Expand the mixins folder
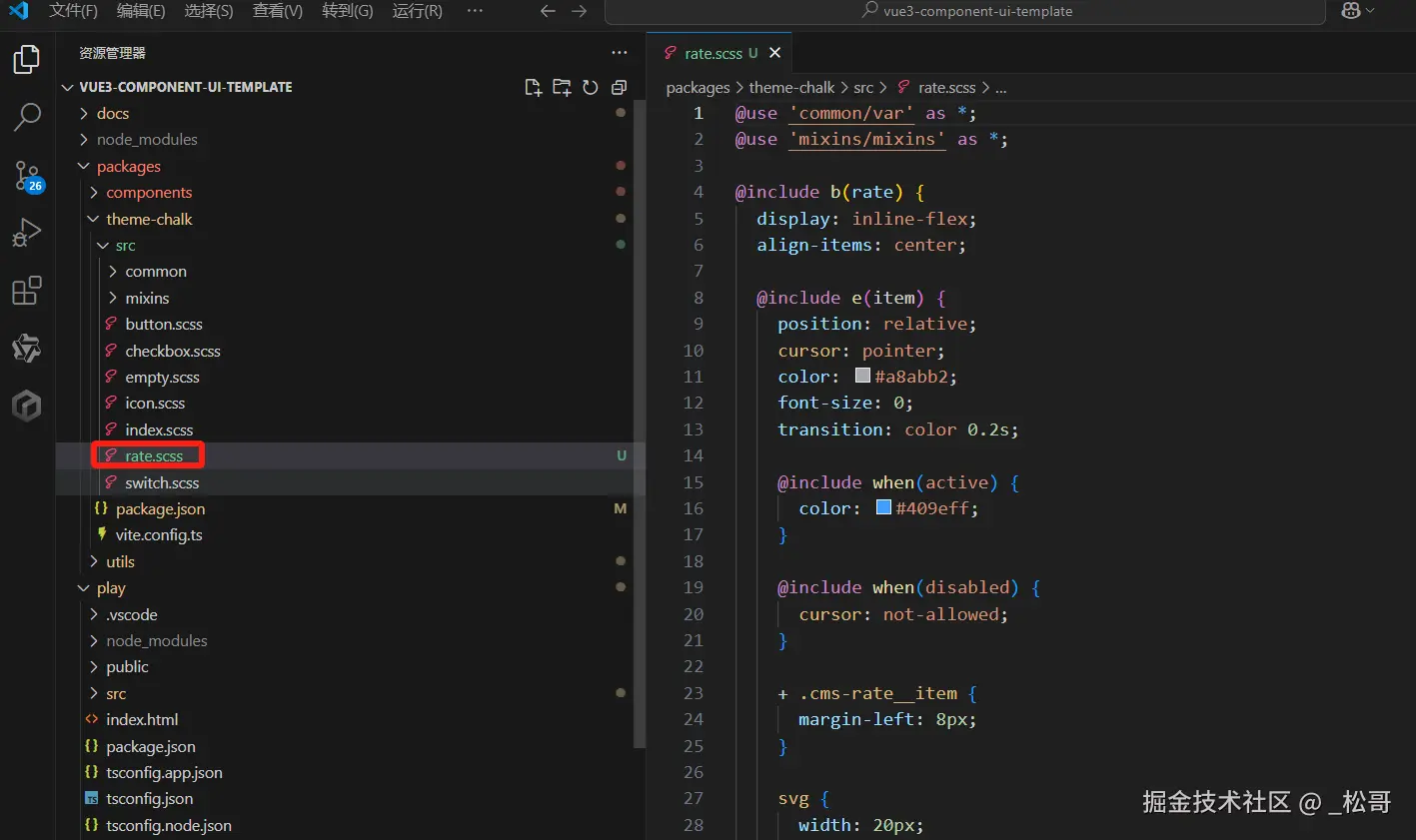Image resolution: width=1416 pixels, height=840 pixels. 147,299
